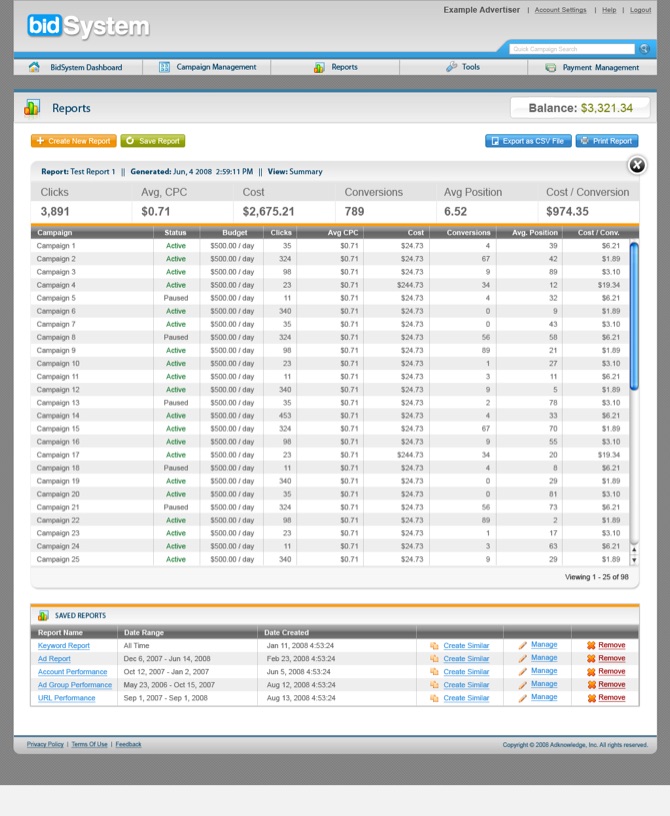Click the Tools wrench icon

click(x=451, y=67)
